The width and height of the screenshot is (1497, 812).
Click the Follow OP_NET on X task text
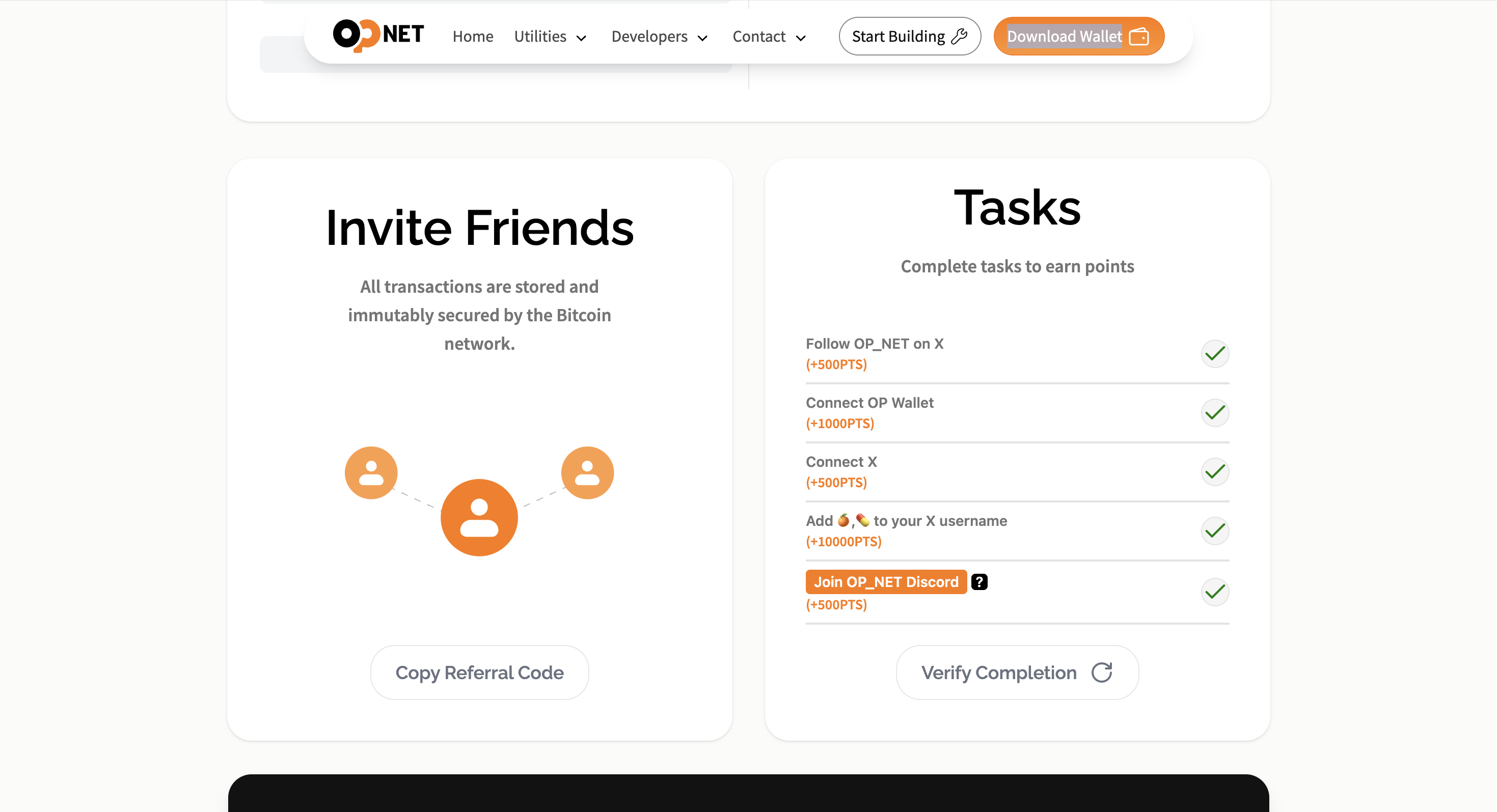click(874, 343)
